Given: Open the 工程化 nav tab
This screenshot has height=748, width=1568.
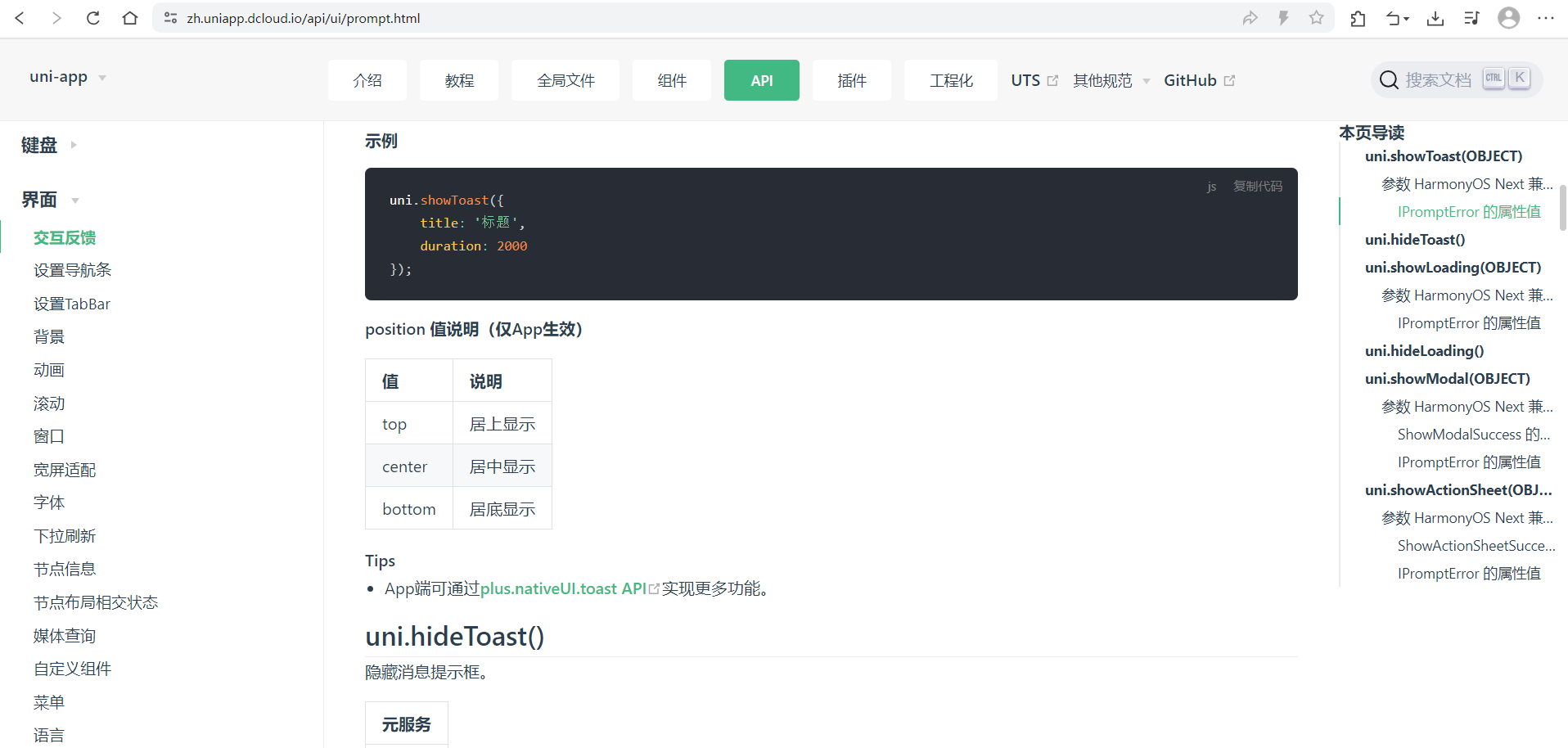Looking at the screenshot, I should pyautogui.click(x=951, y=80).
